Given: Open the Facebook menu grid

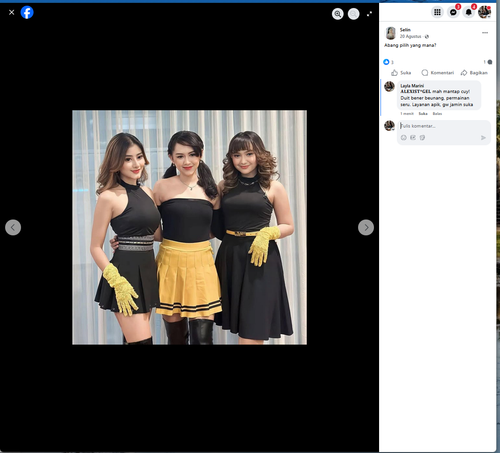Looking at the screenshot, I should click(437, 12).
